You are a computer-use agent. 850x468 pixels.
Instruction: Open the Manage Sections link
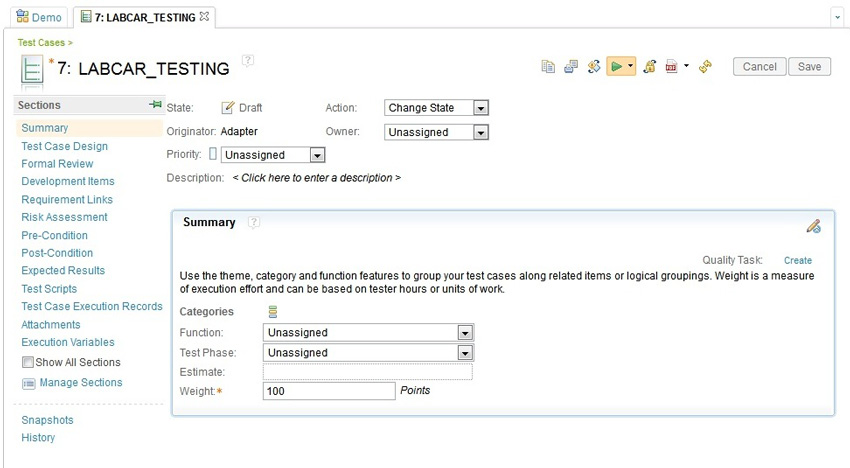[x=81, y=382]
